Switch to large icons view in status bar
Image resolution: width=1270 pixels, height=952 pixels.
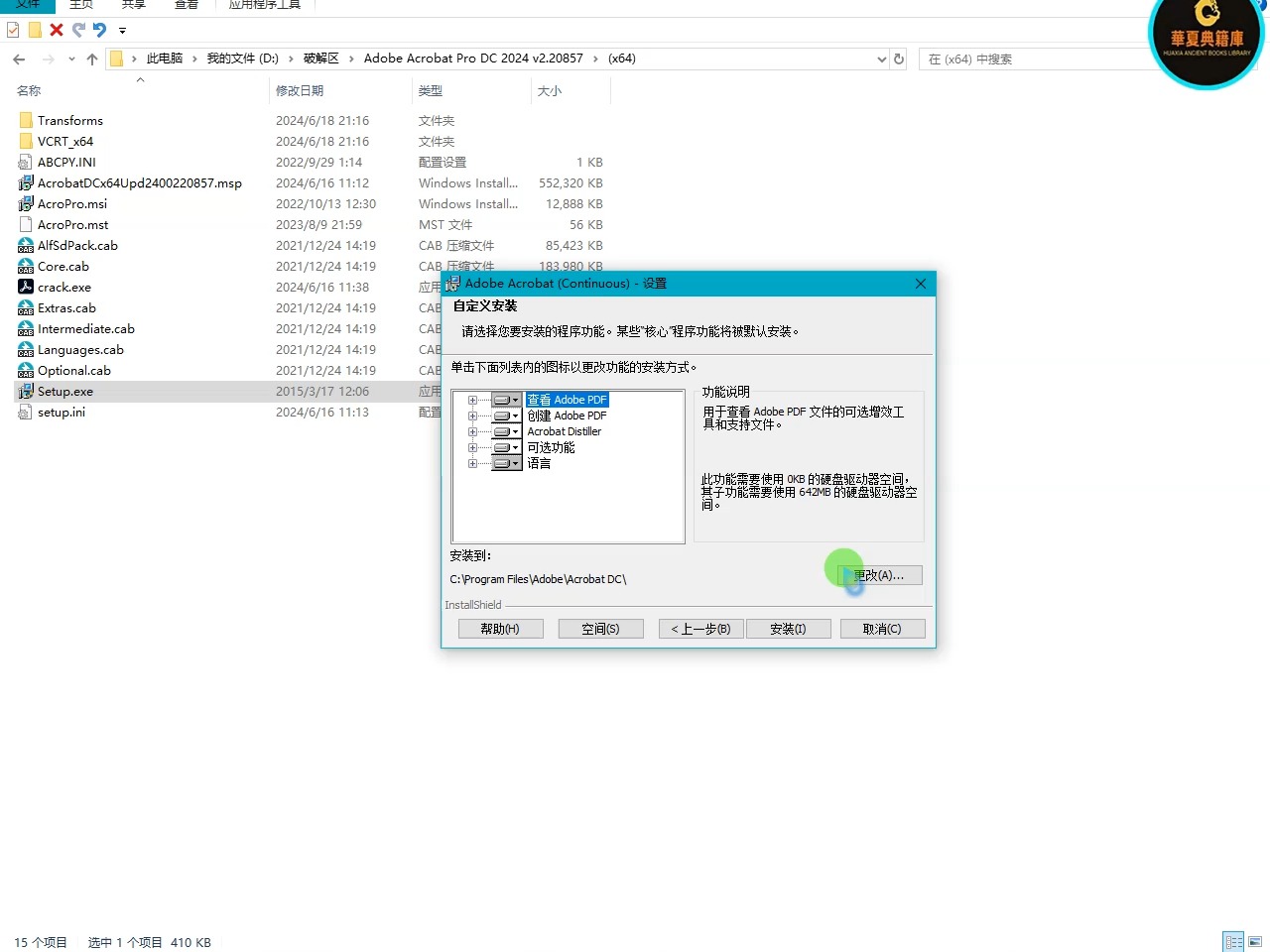pyautogui.click(x=1255, y=942)
